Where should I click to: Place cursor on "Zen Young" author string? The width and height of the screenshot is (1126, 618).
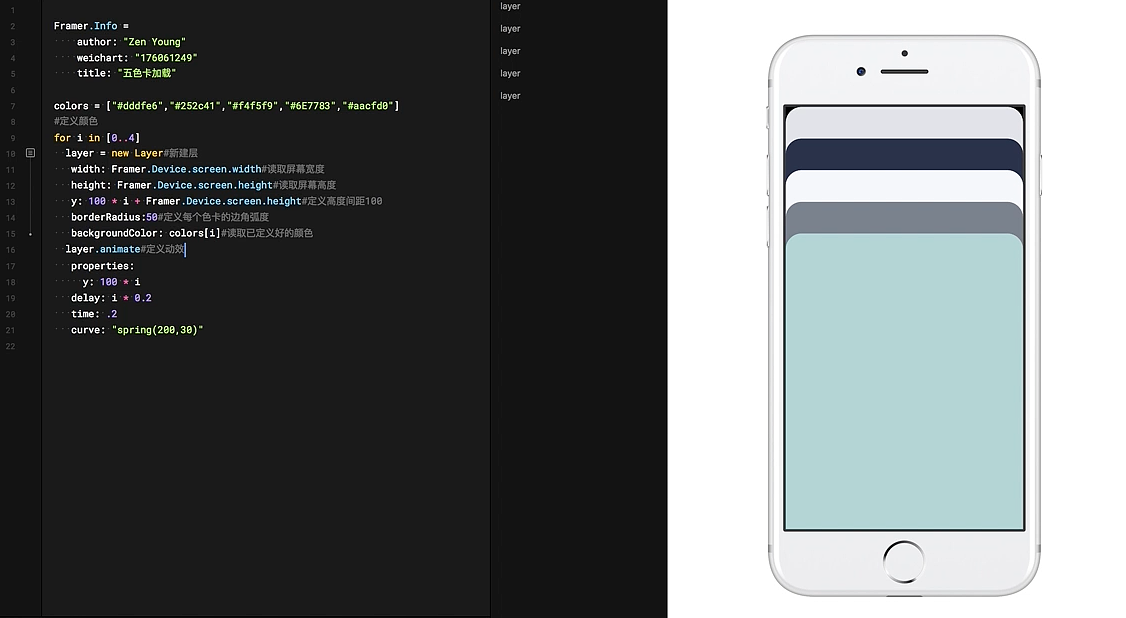coord(154,42)
